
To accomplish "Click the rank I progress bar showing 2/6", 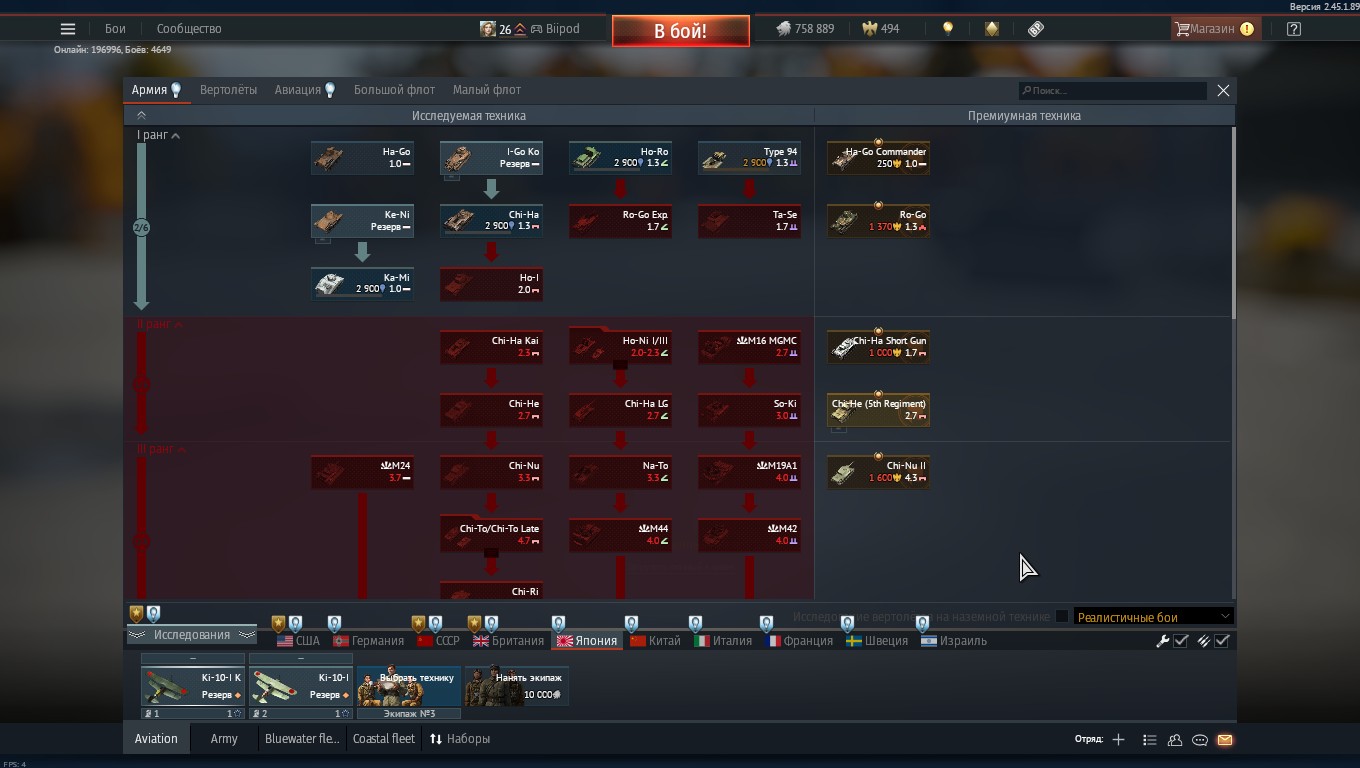I will 141,227.
